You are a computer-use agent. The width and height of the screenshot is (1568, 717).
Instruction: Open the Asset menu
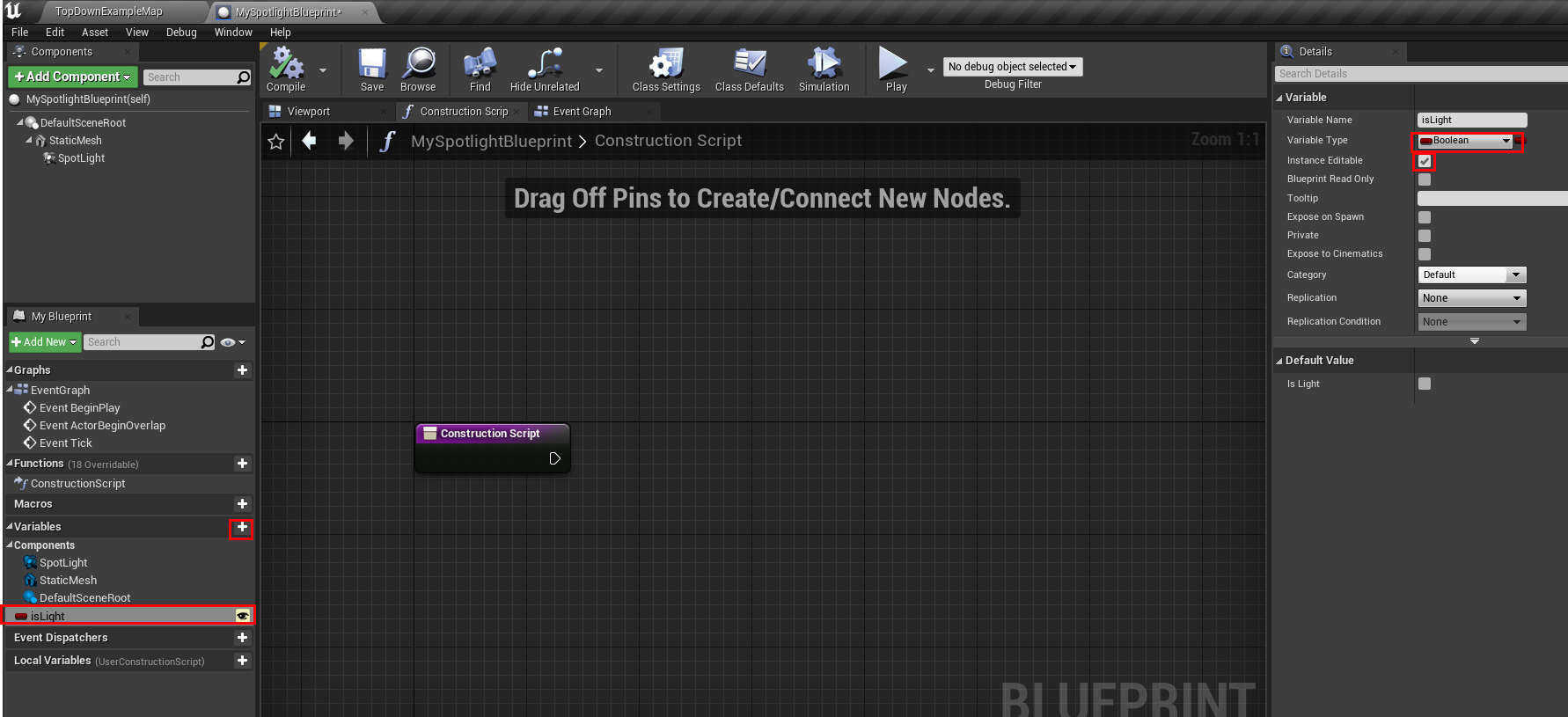[x=95, y=33]
